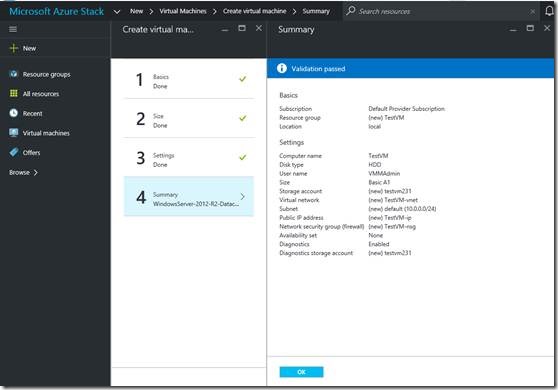558x390 pixels.
Task: Open Recent menu item
Action: [32, 114]
